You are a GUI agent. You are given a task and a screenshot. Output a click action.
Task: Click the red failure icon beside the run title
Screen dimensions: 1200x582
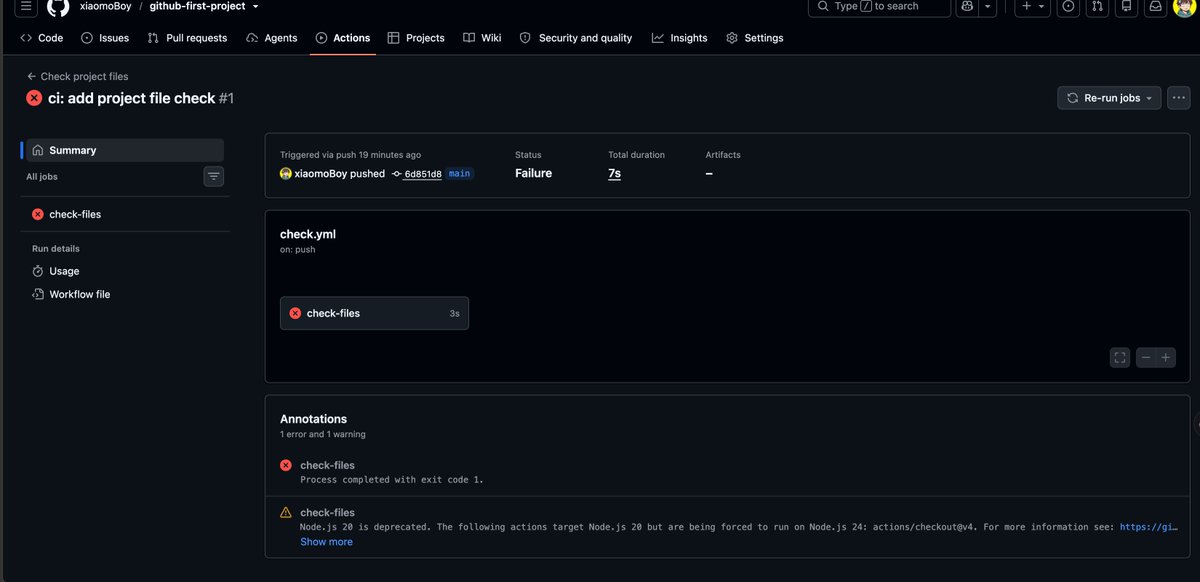point(34,98)
